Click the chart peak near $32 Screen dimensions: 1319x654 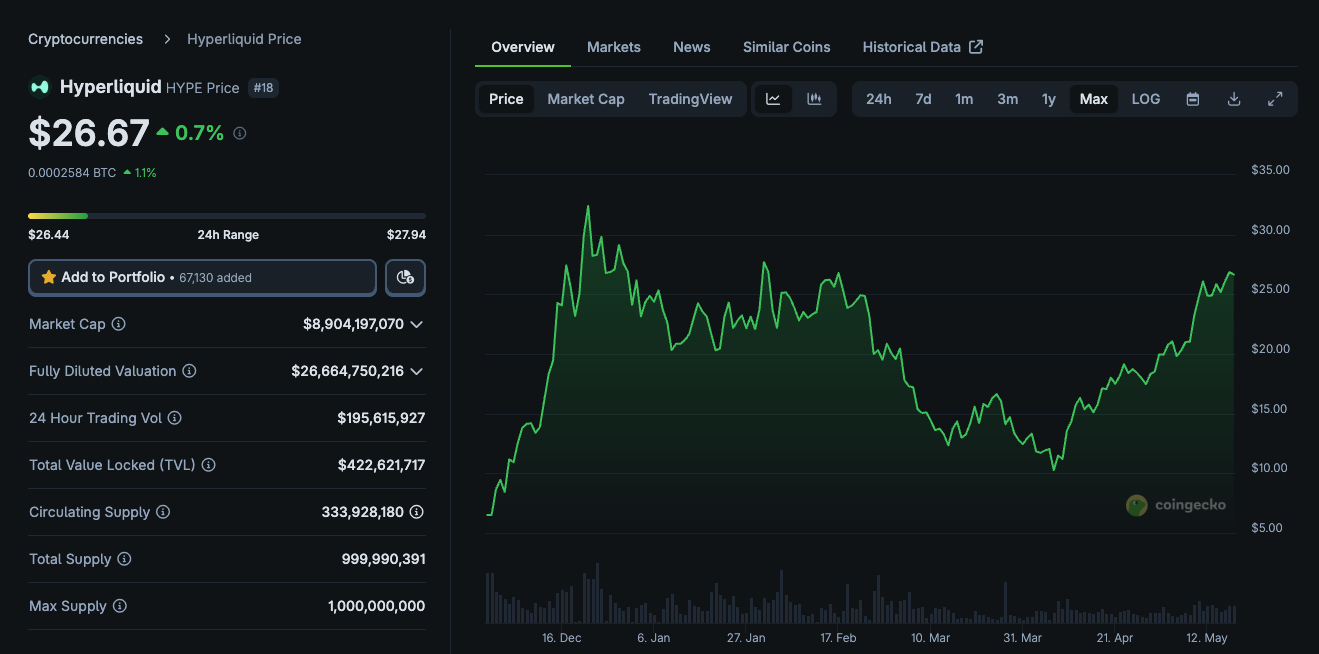pyautogui.click(x=587, y=207)
